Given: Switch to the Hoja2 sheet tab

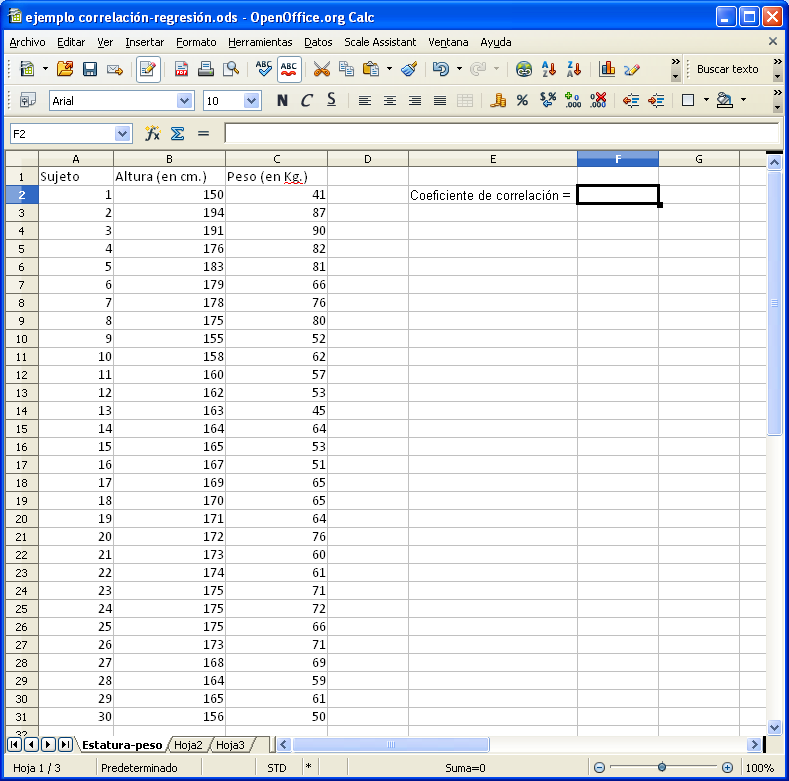Looking at the screenshot, I should 188,745.
